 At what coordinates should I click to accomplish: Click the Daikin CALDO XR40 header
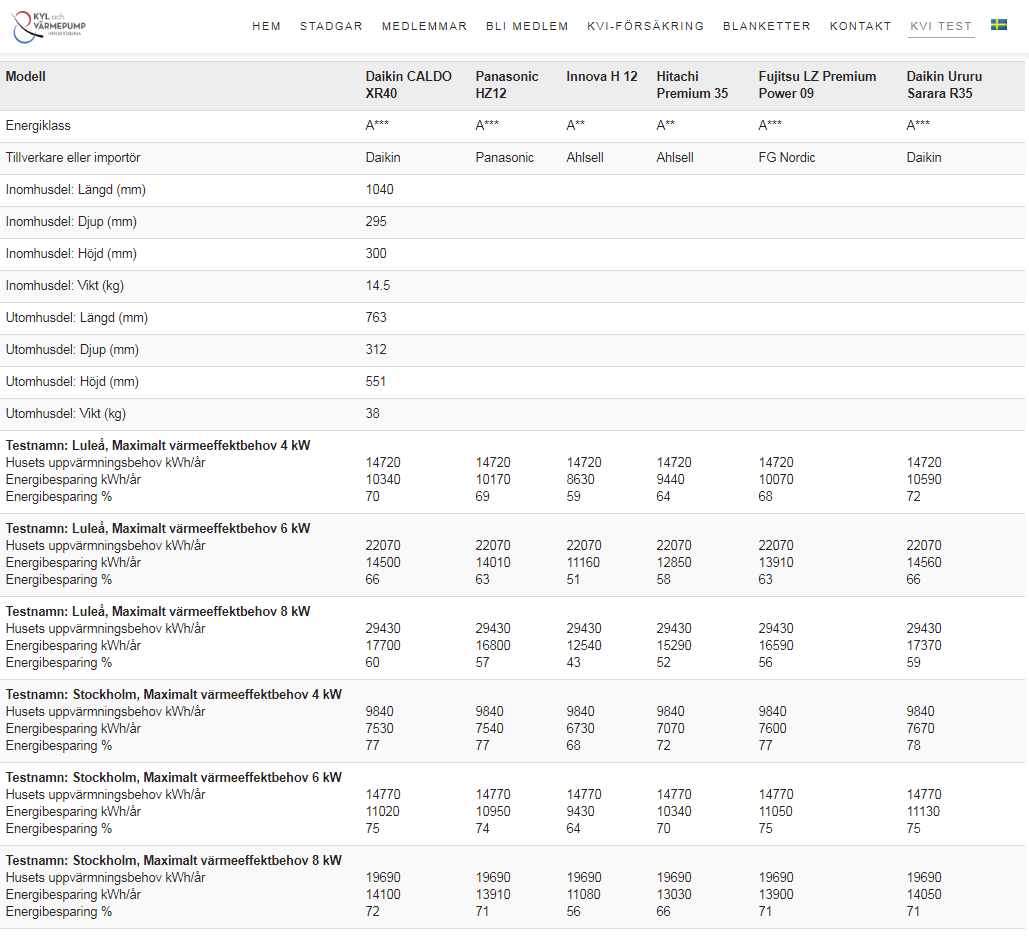pos(408,85)
